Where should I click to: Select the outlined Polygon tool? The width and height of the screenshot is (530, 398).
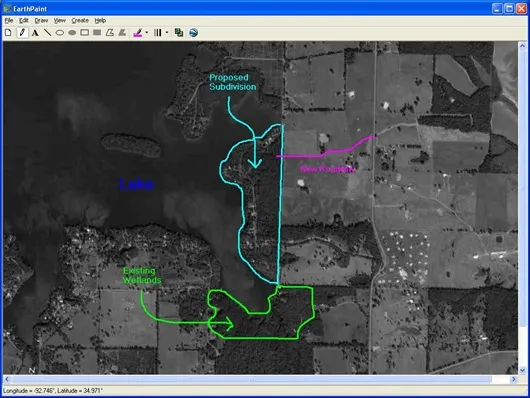110,32
